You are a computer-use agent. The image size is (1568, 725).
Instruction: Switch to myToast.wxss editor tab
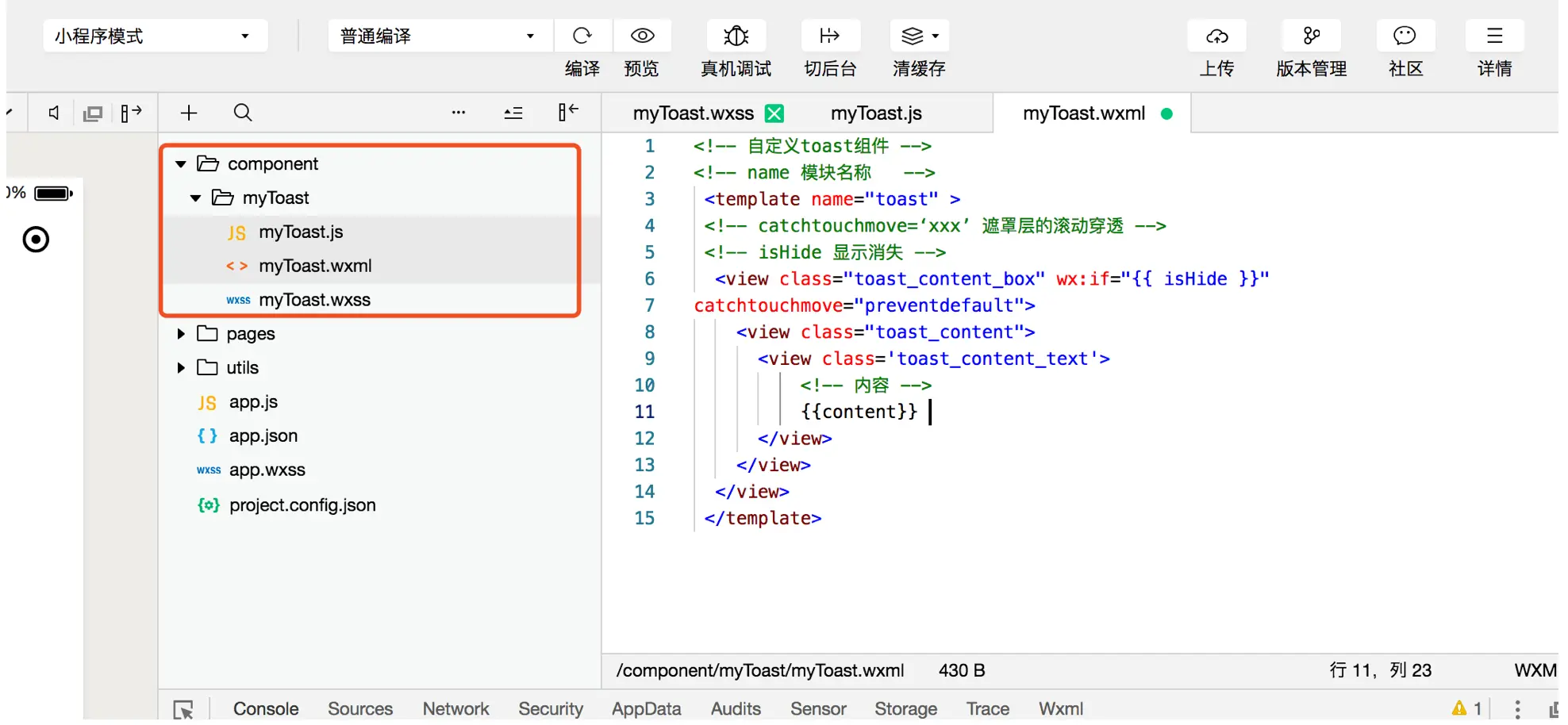tap(693, 113)
